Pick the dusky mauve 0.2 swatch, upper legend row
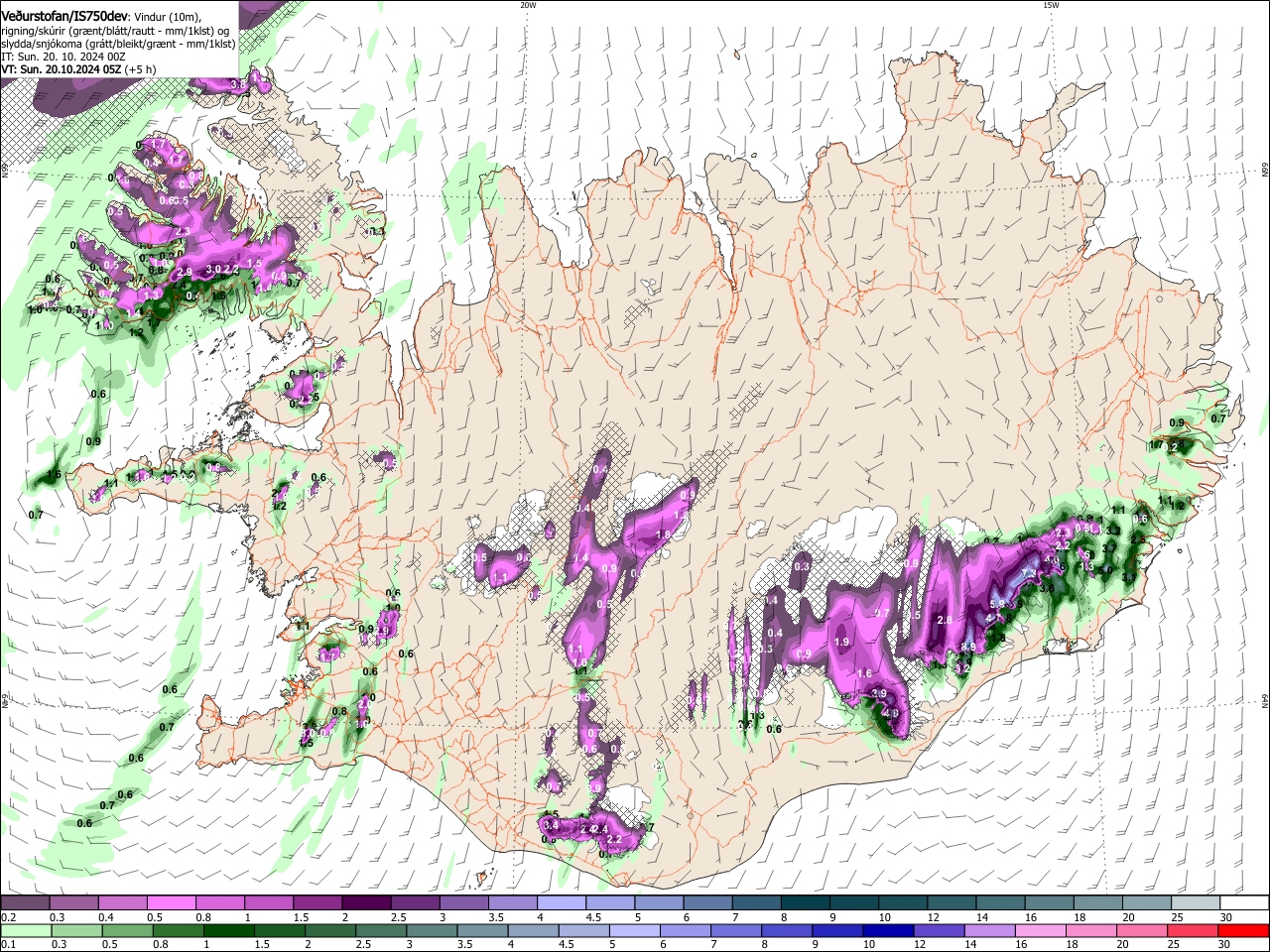Viewport: 1270px width, 952px height. (25, 902)
